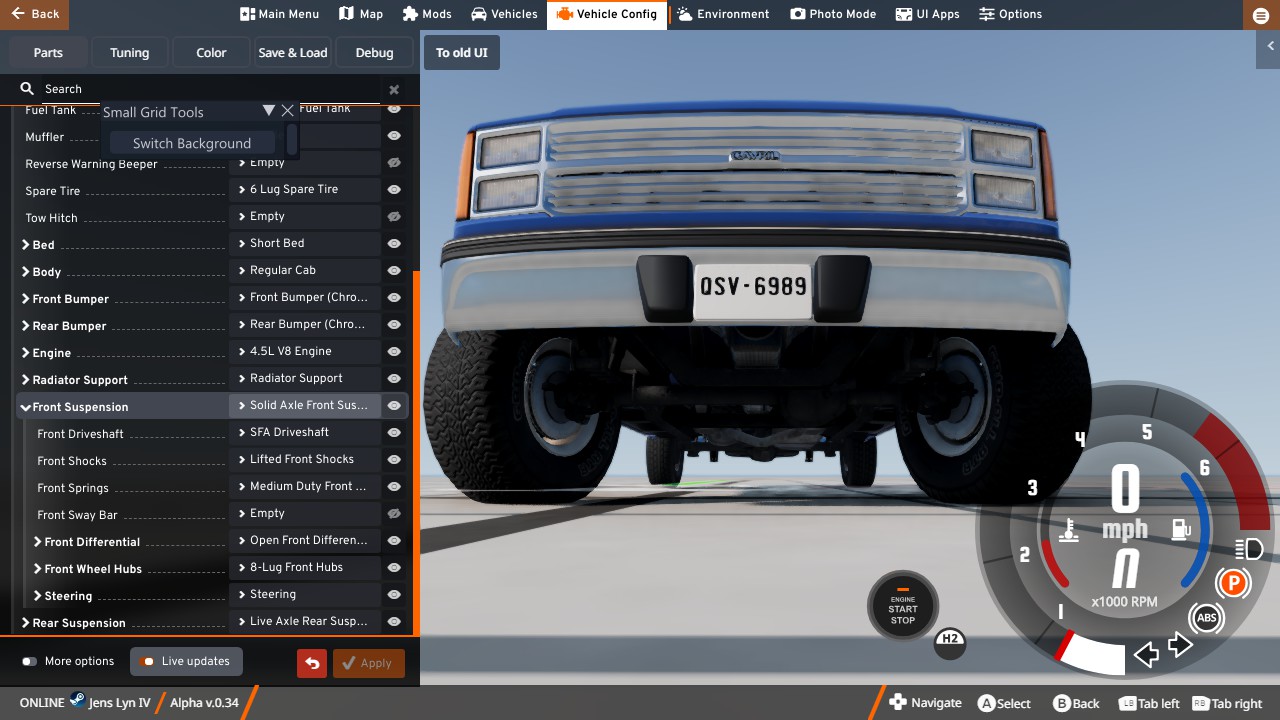The height and width of the screenshot is (720, 1280).
Task: Toggle visibility of the Tow Hitch
Action: tap(394, 216)
